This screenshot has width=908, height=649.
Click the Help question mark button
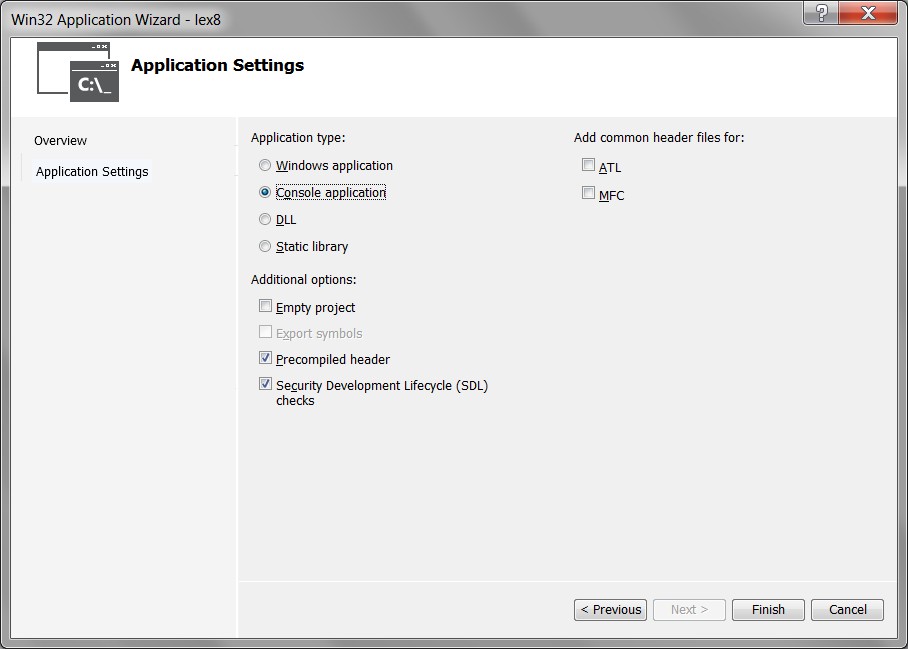point(820,13)
